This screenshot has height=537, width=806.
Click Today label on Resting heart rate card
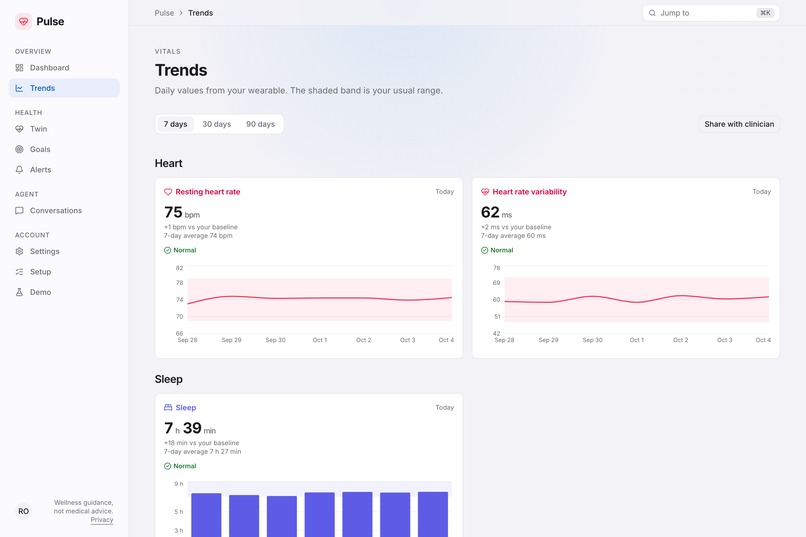point(445,192)
